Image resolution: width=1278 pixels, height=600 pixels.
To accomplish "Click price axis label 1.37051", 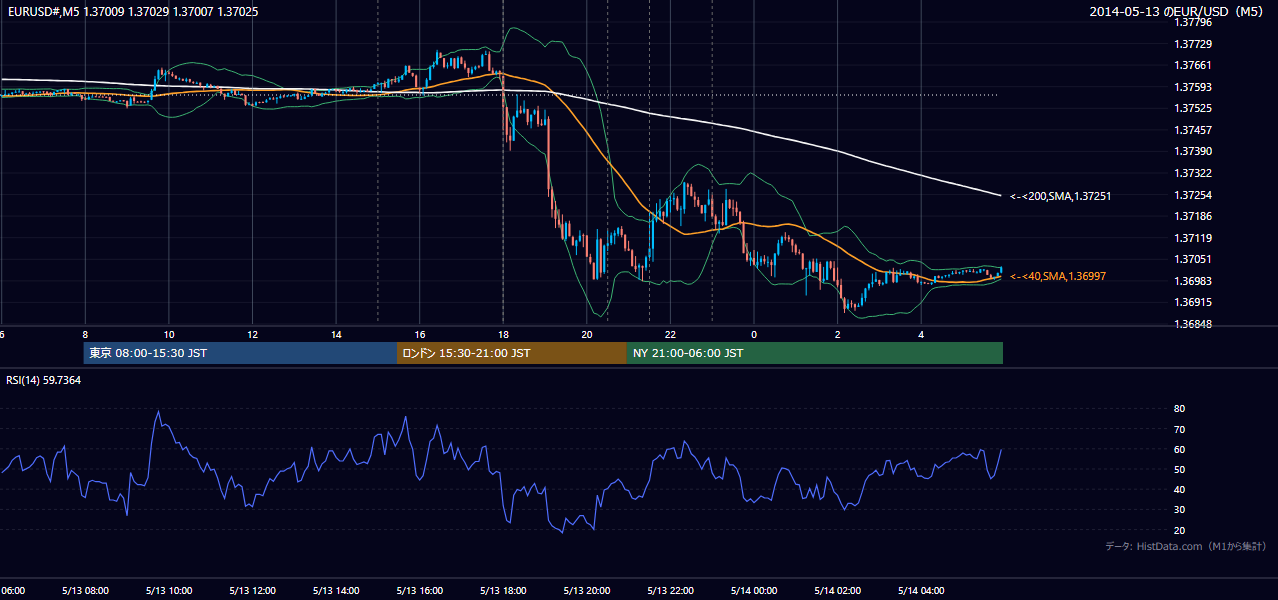I will (1193, 259).
